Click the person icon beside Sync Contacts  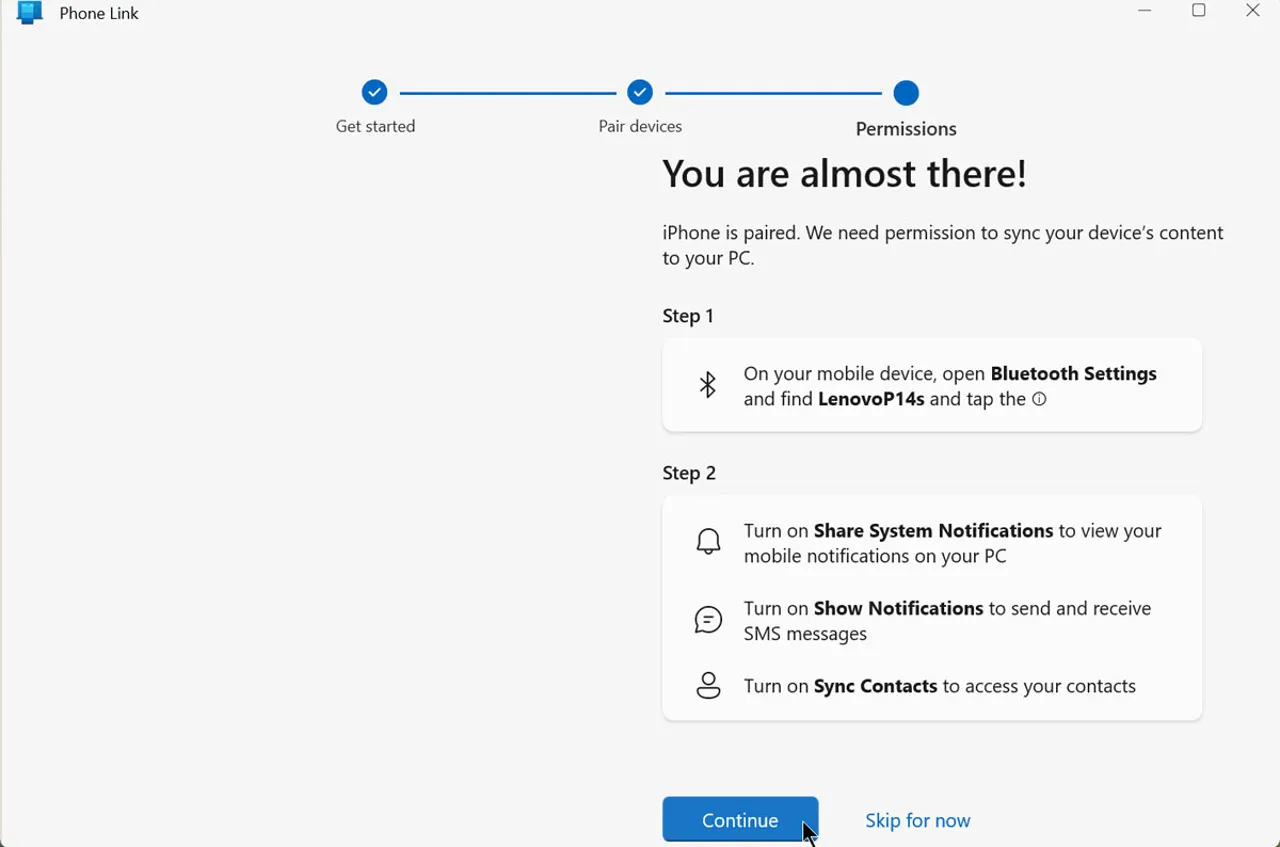(708, 686)
